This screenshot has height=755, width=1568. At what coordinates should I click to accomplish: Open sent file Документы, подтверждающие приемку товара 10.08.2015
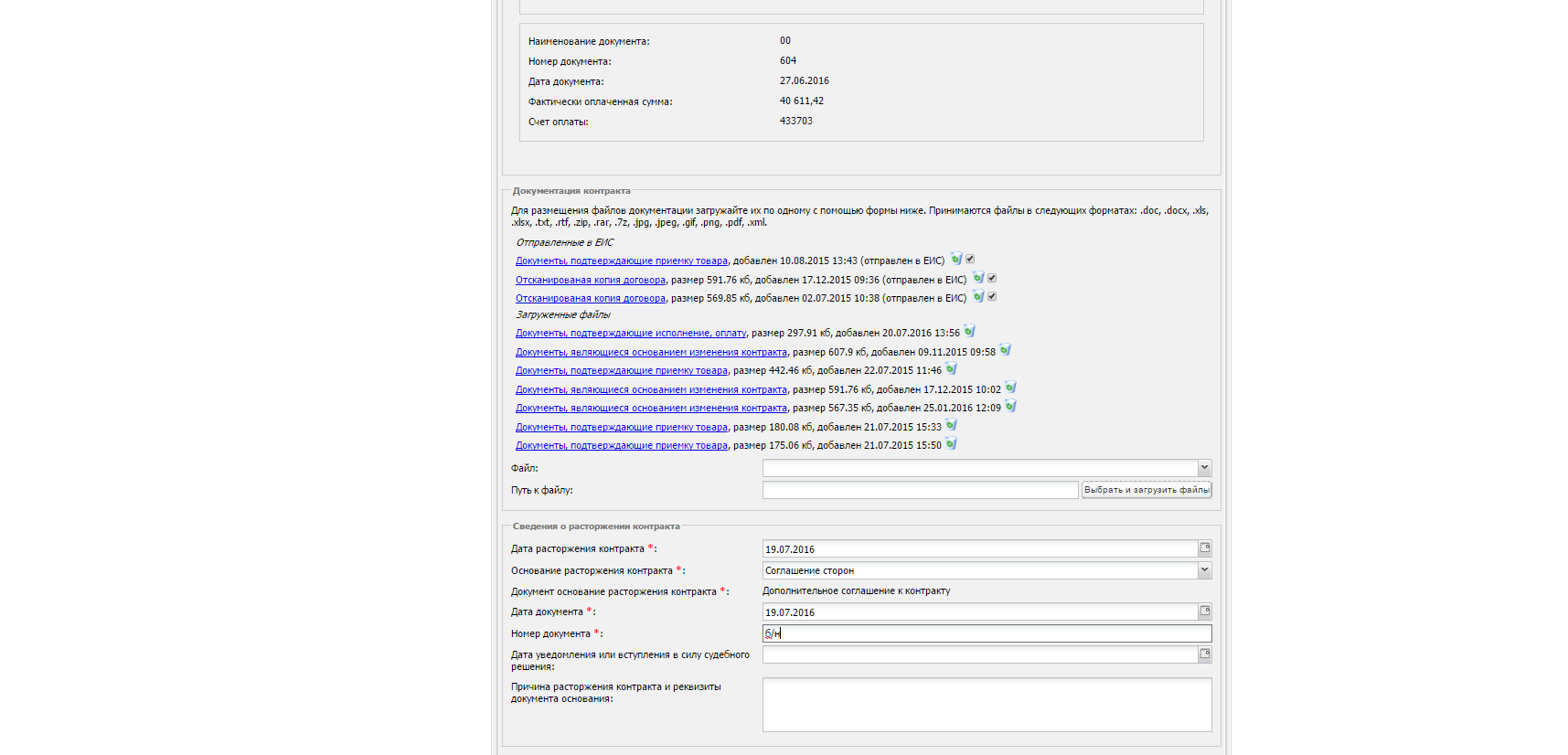pos(622,261)
